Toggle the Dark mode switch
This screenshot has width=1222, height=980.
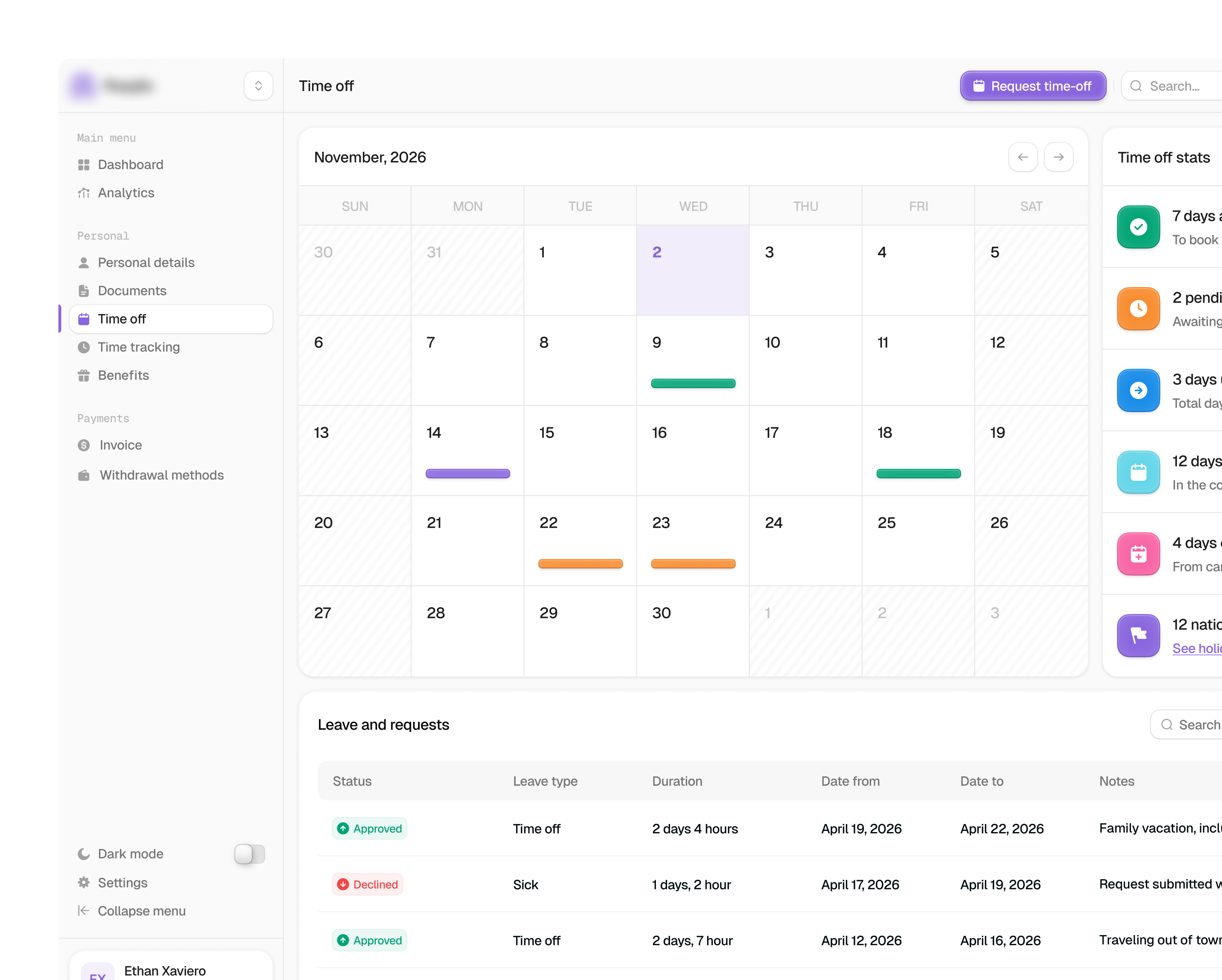pyautogui.click(x=249, y=854)
